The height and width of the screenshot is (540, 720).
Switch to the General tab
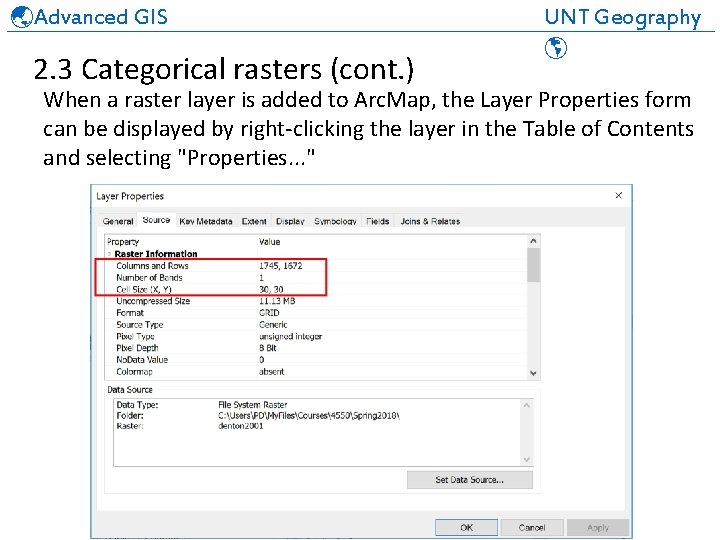point(118,221)
